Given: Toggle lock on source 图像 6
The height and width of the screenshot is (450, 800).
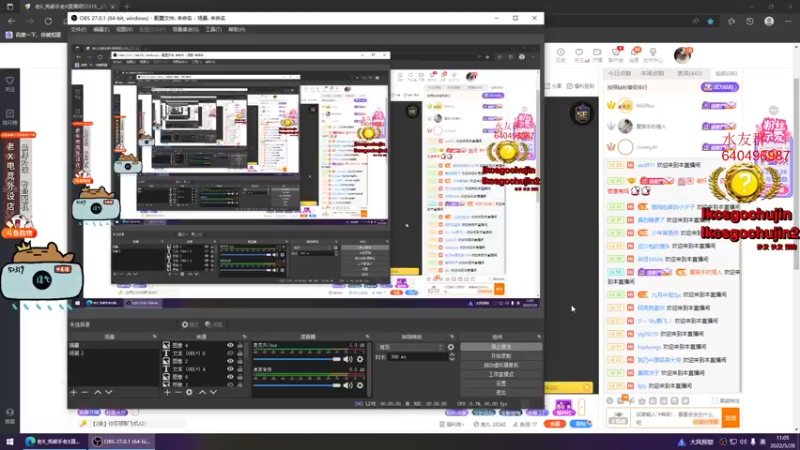Looking at the screenshot, I should (240, 377).
